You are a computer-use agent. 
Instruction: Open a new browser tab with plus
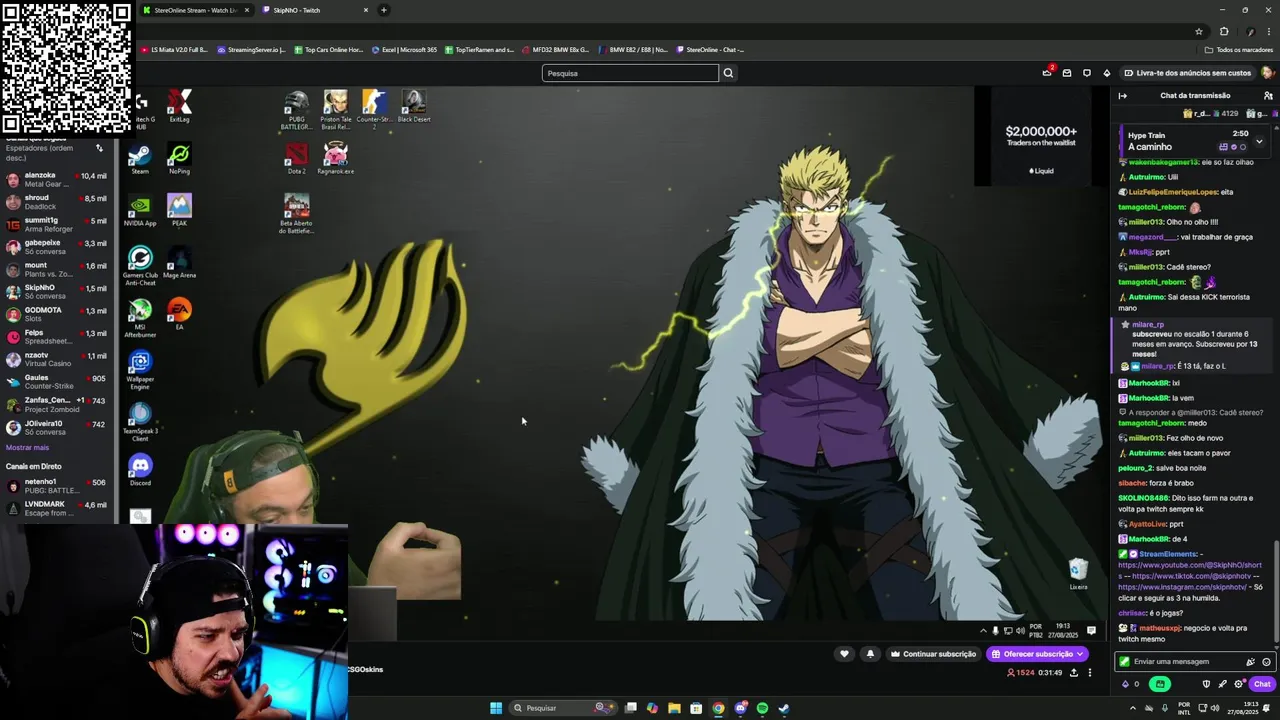(383, 10)
